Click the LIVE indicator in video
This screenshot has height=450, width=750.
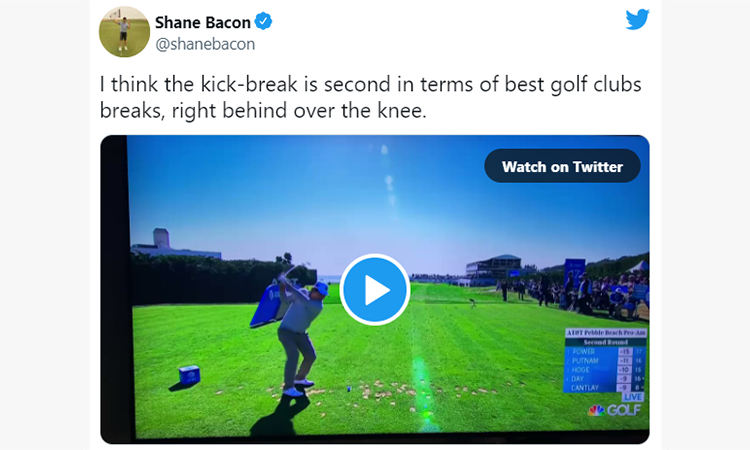coord(632,397)
